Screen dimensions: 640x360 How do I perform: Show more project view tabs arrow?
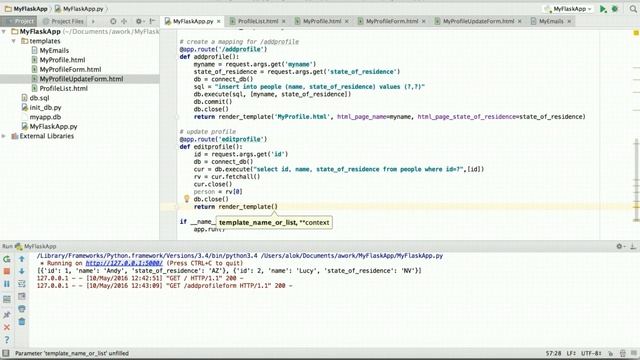(x=93, y=21)
